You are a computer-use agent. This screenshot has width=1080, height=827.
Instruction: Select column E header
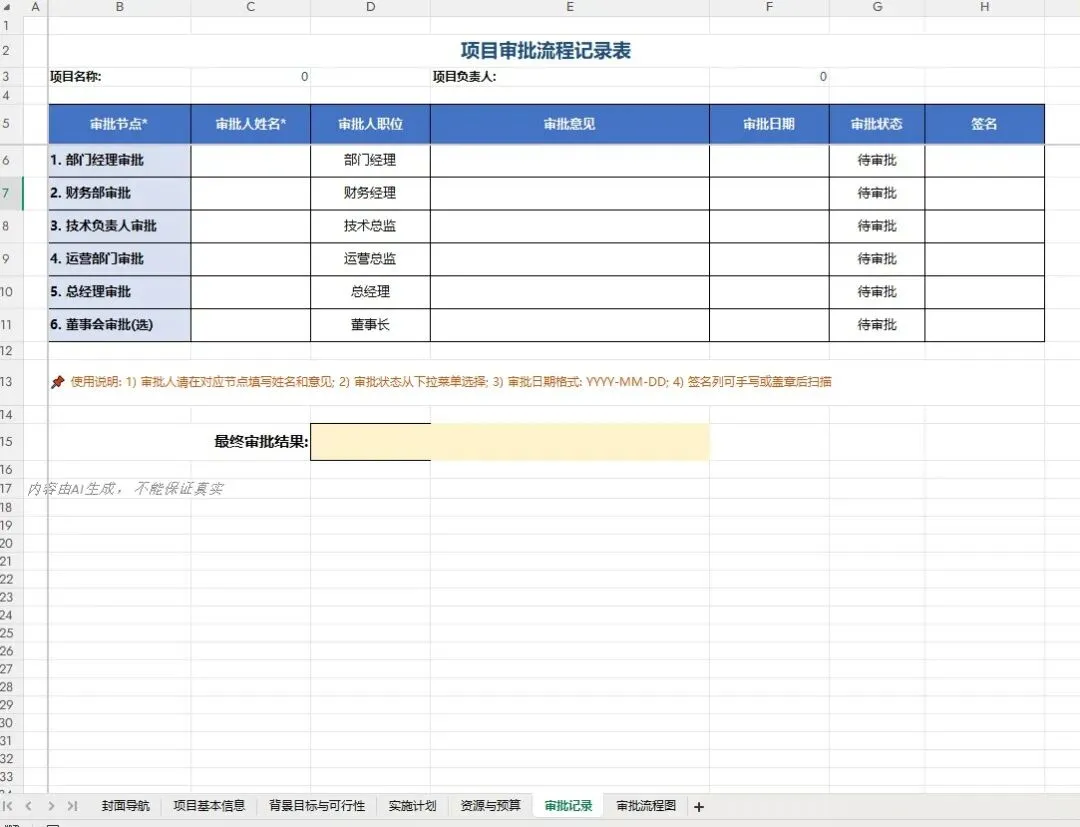point(570,7)
